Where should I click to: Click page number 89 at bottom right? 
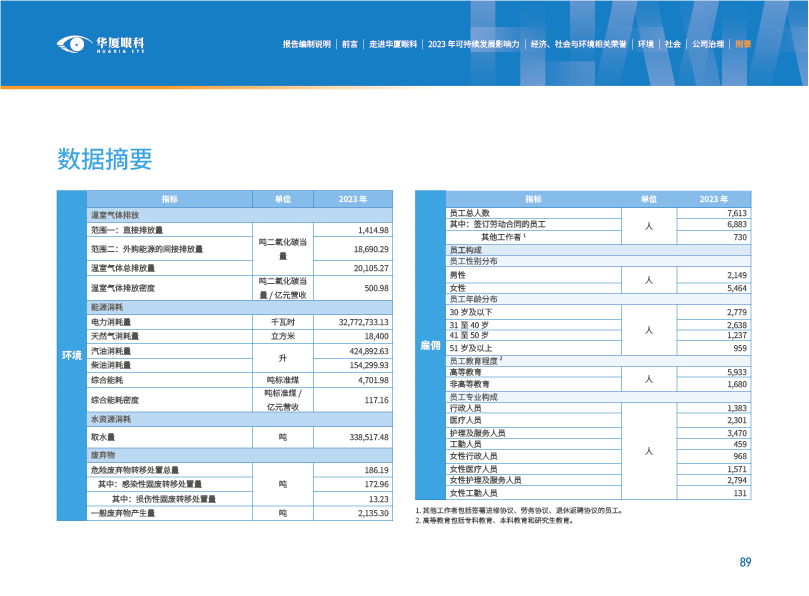(x=745, y=562)
